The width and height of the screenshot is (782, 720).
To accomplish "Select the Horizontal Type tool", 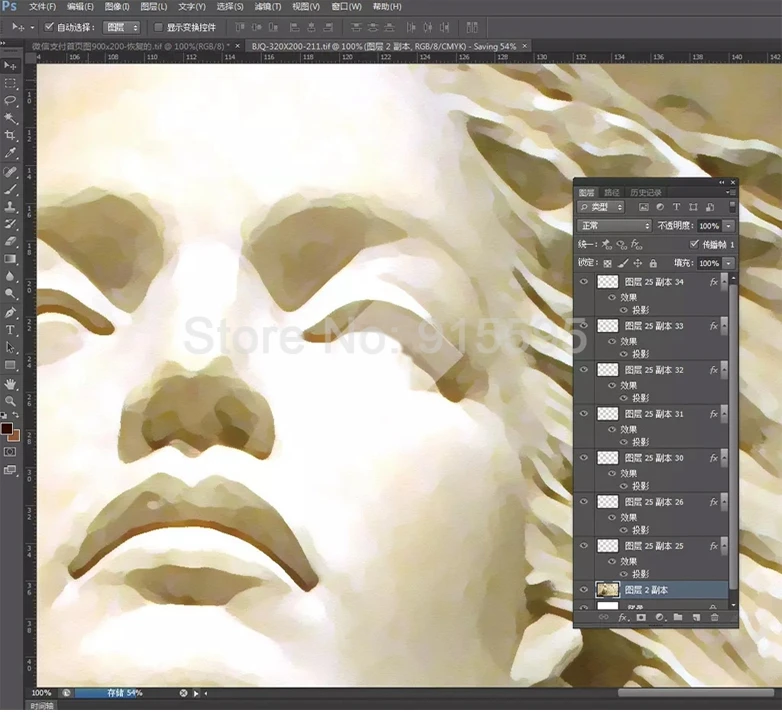I will pos(11,329).
